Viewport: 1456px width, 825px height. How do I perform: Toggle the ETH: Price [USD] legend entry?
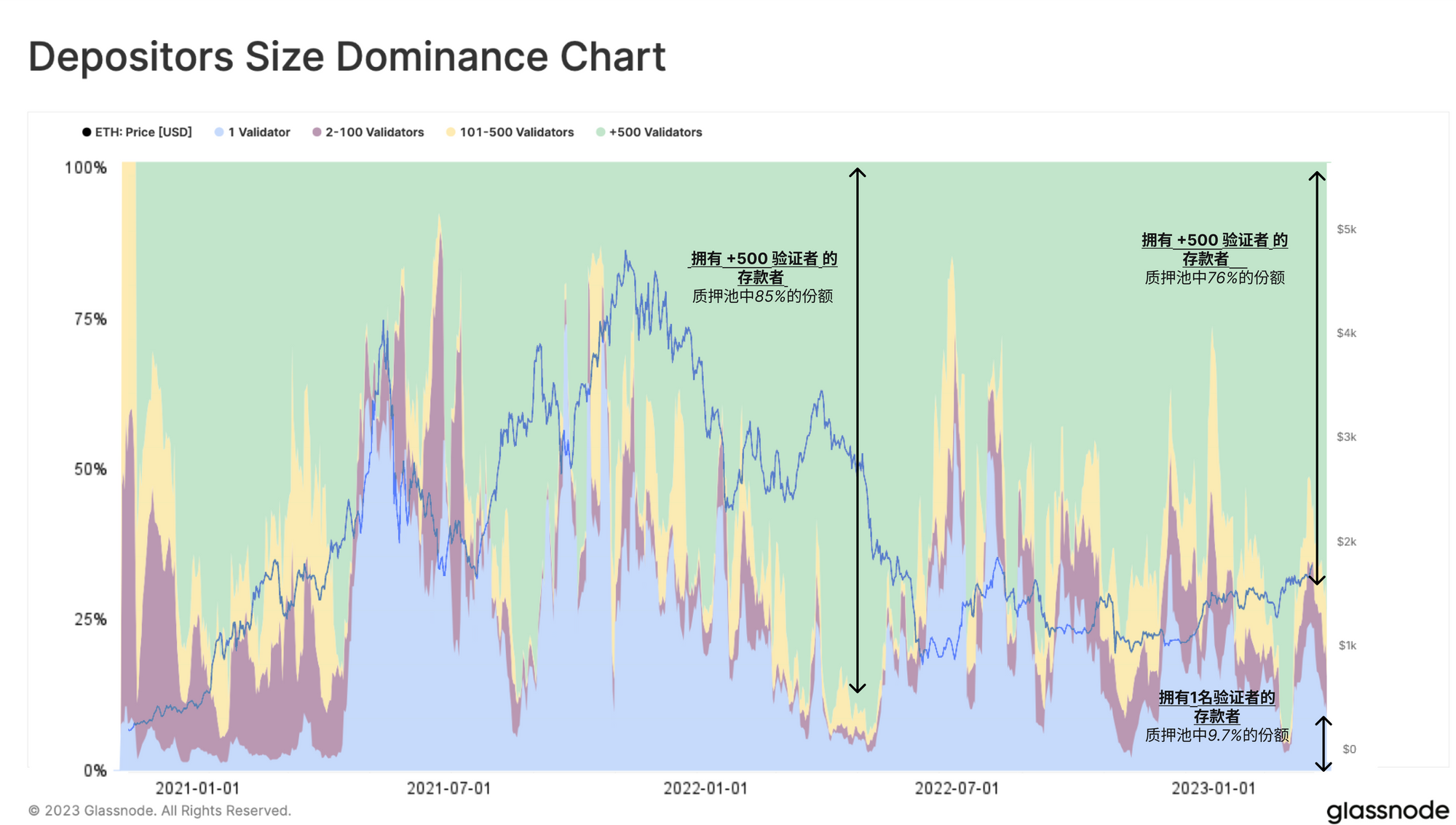143,132
